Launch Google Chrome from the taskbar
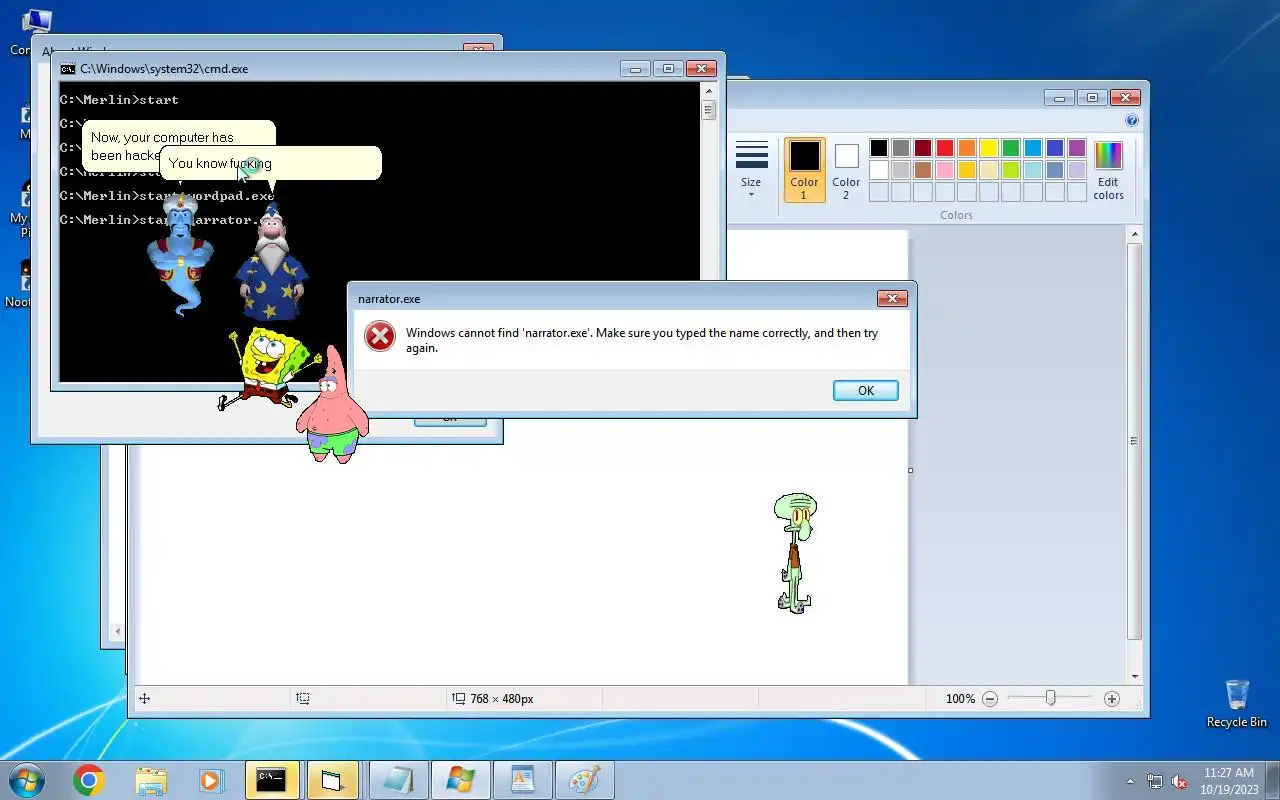 point(88,780)
